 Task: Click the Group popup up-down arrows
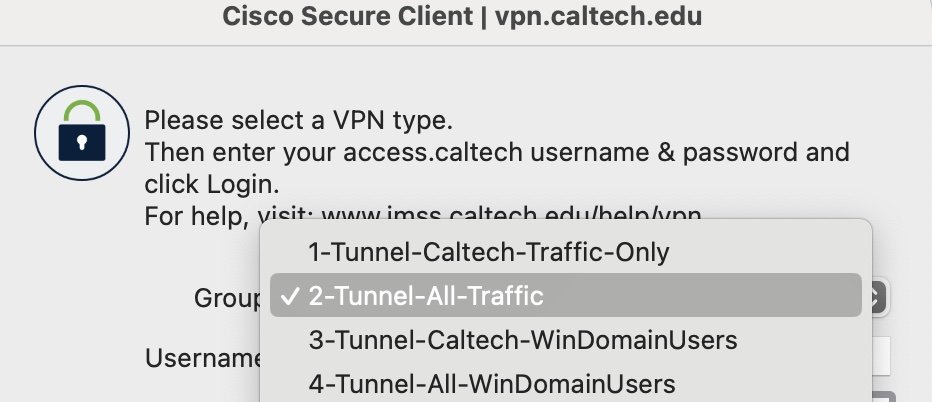[875, 296]
